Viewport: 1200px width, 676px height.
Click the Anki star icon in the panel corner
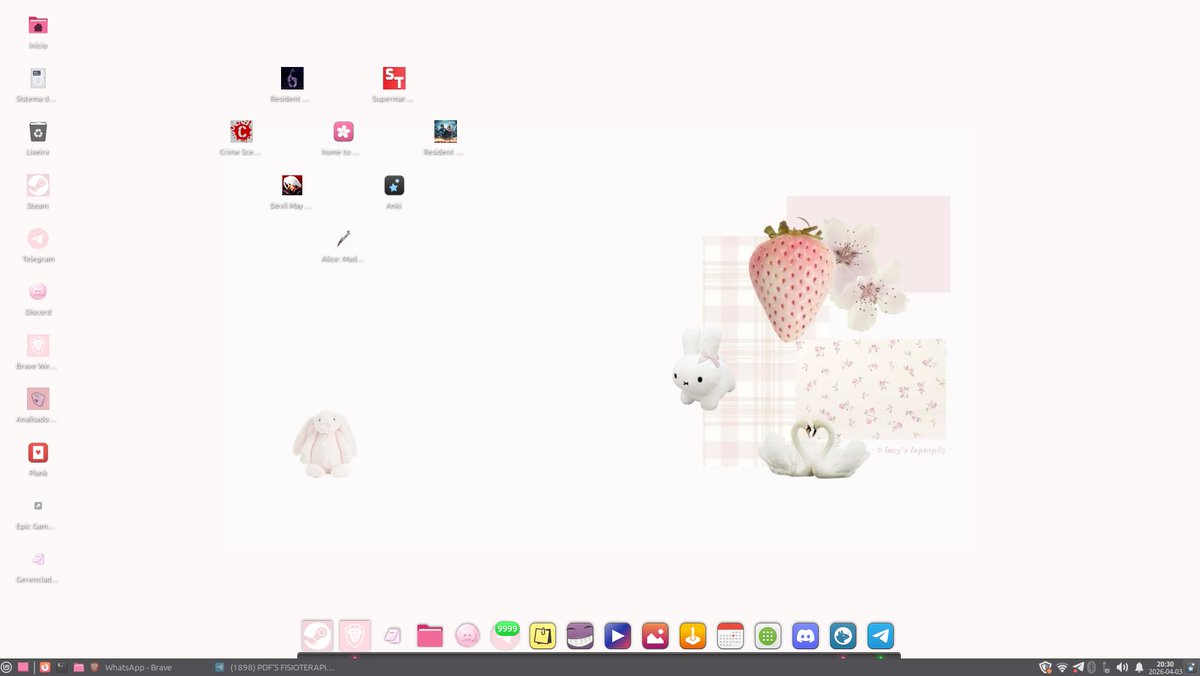[x=1189, y=667]
